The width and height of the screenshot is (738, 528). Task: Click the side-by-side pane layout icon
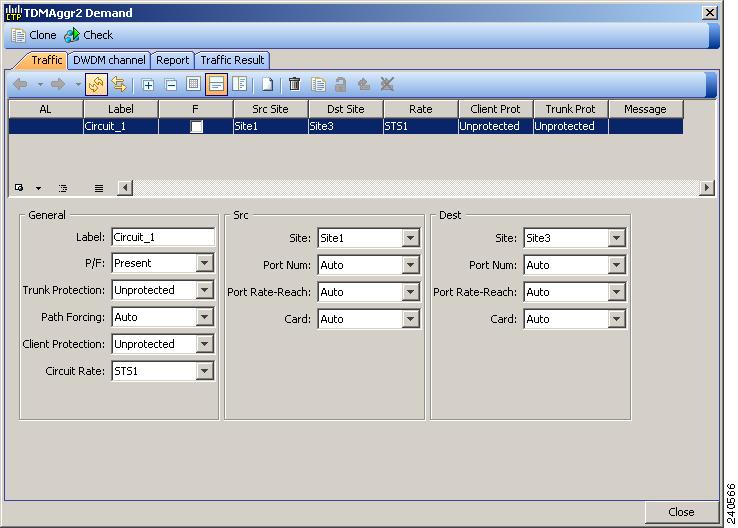240,85
